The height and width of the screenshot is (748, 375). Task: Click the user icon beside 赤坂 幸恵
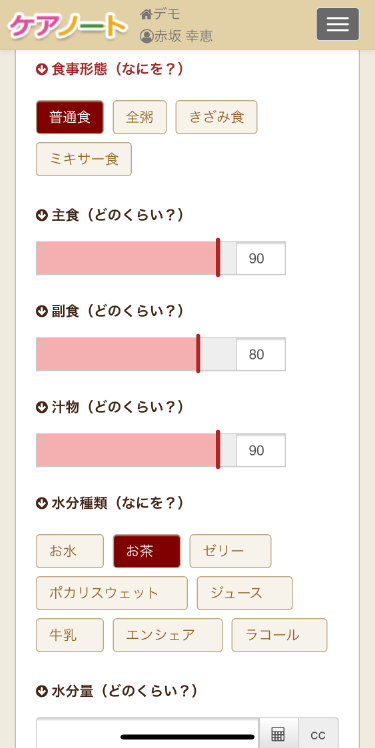pyautogui.click(x=146, y=36)
